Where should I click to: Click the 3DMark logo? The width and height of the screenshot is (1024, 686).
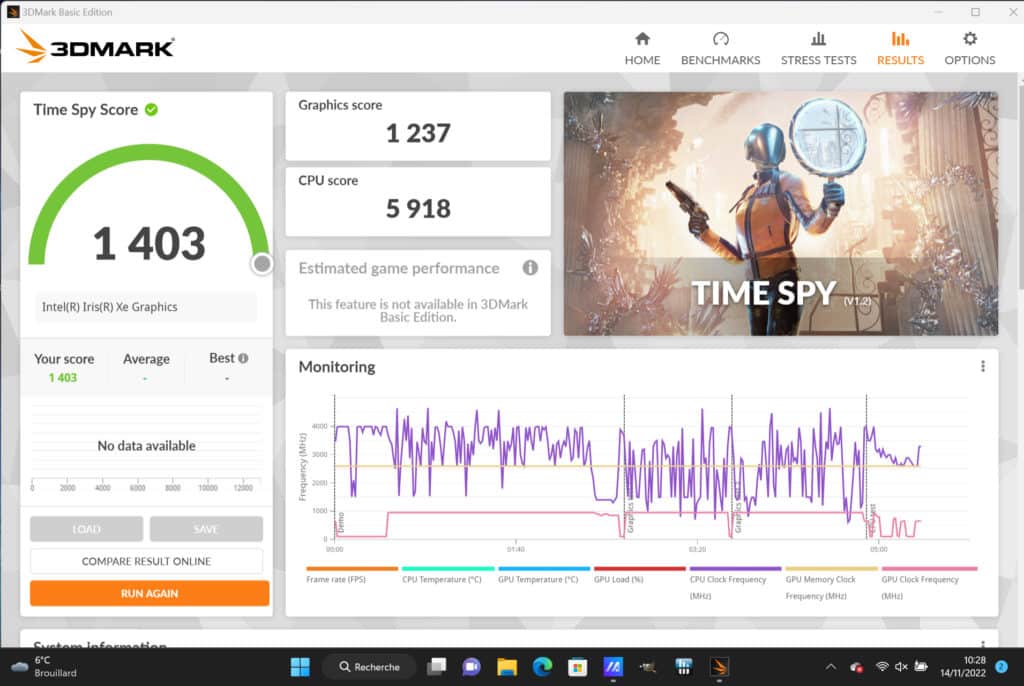[x=95, y=47]
